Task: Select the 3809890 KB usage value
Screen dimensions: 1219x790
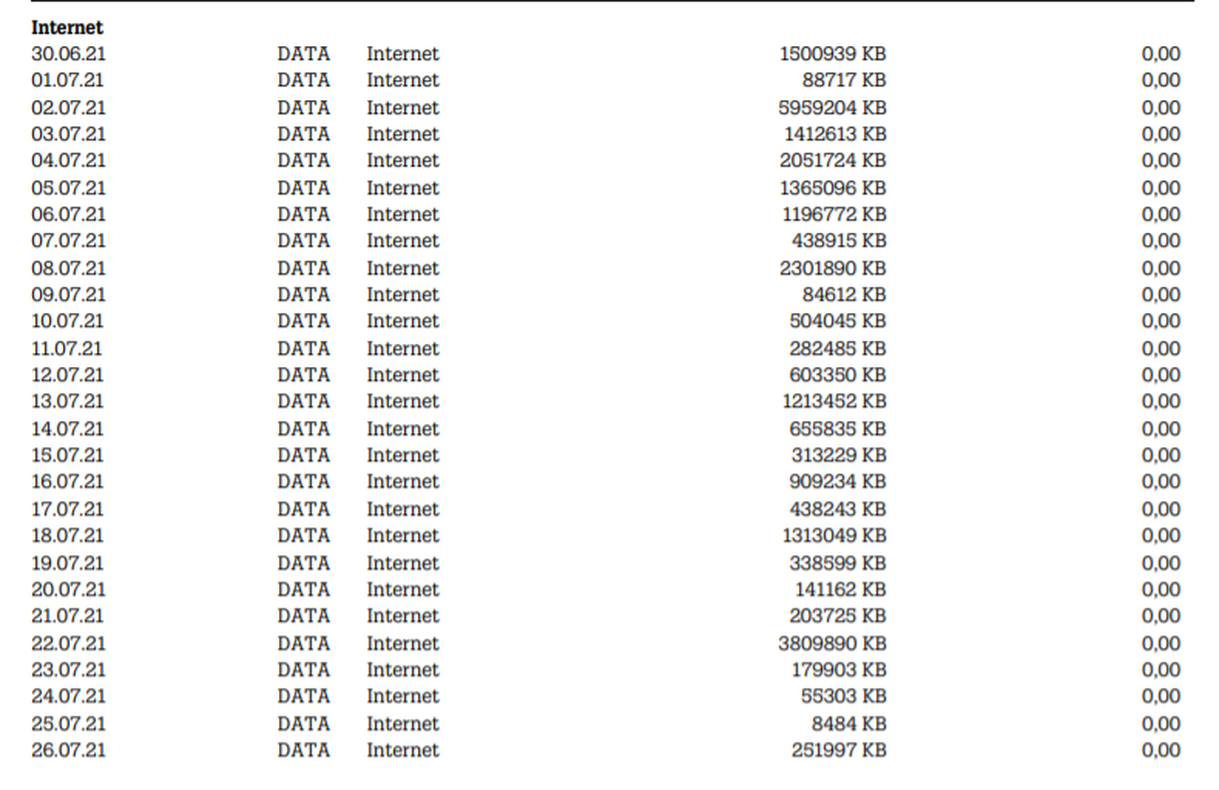Action: (x=832, y=643)
